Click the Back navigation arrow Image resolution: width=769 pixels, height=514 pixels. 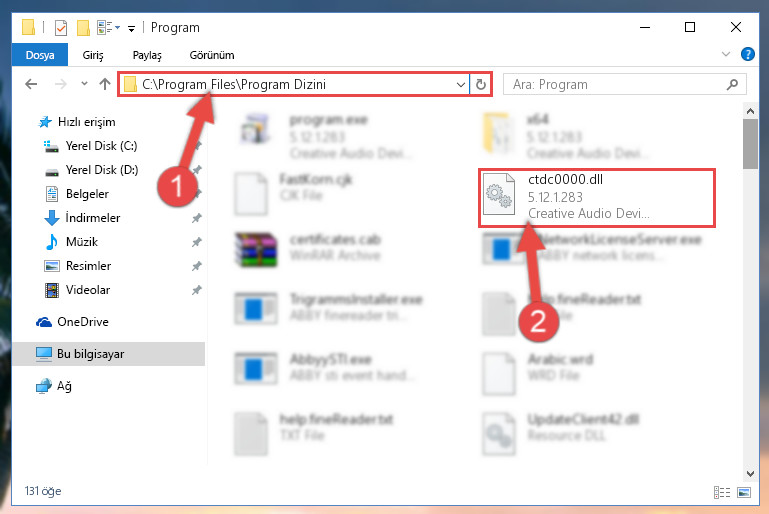[x=31, y=84]
